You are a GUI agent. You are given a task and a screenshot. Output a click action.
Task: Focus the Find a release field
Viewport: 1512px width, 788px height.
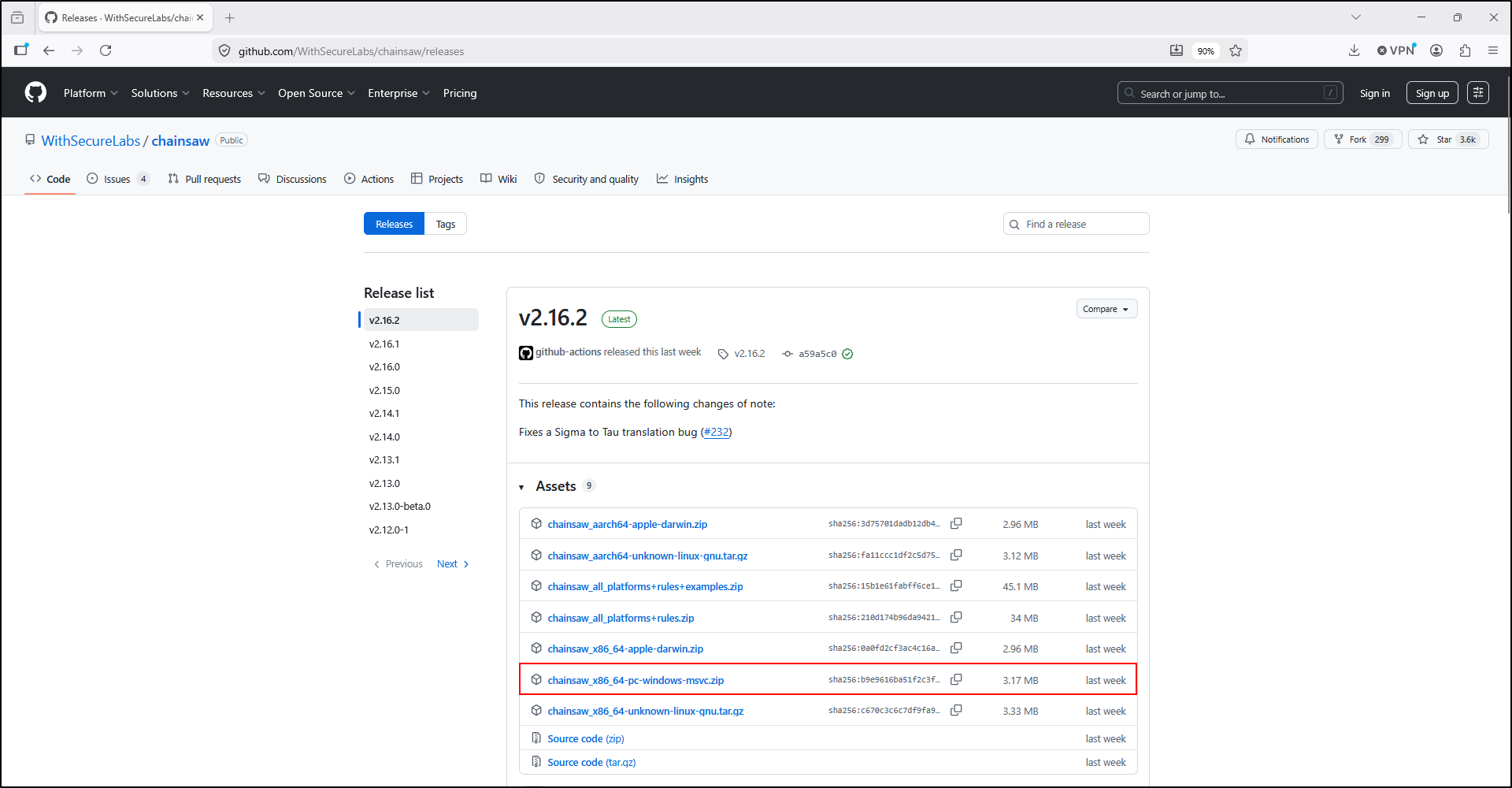[x=1077, y=224]
